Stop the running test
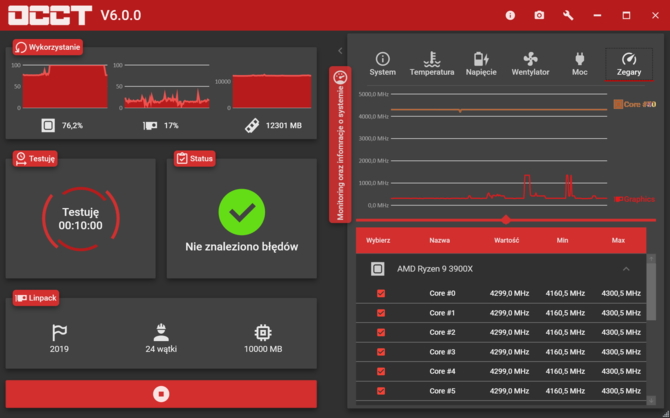Viewport: 670px width, 418px height. pos(161,394)
